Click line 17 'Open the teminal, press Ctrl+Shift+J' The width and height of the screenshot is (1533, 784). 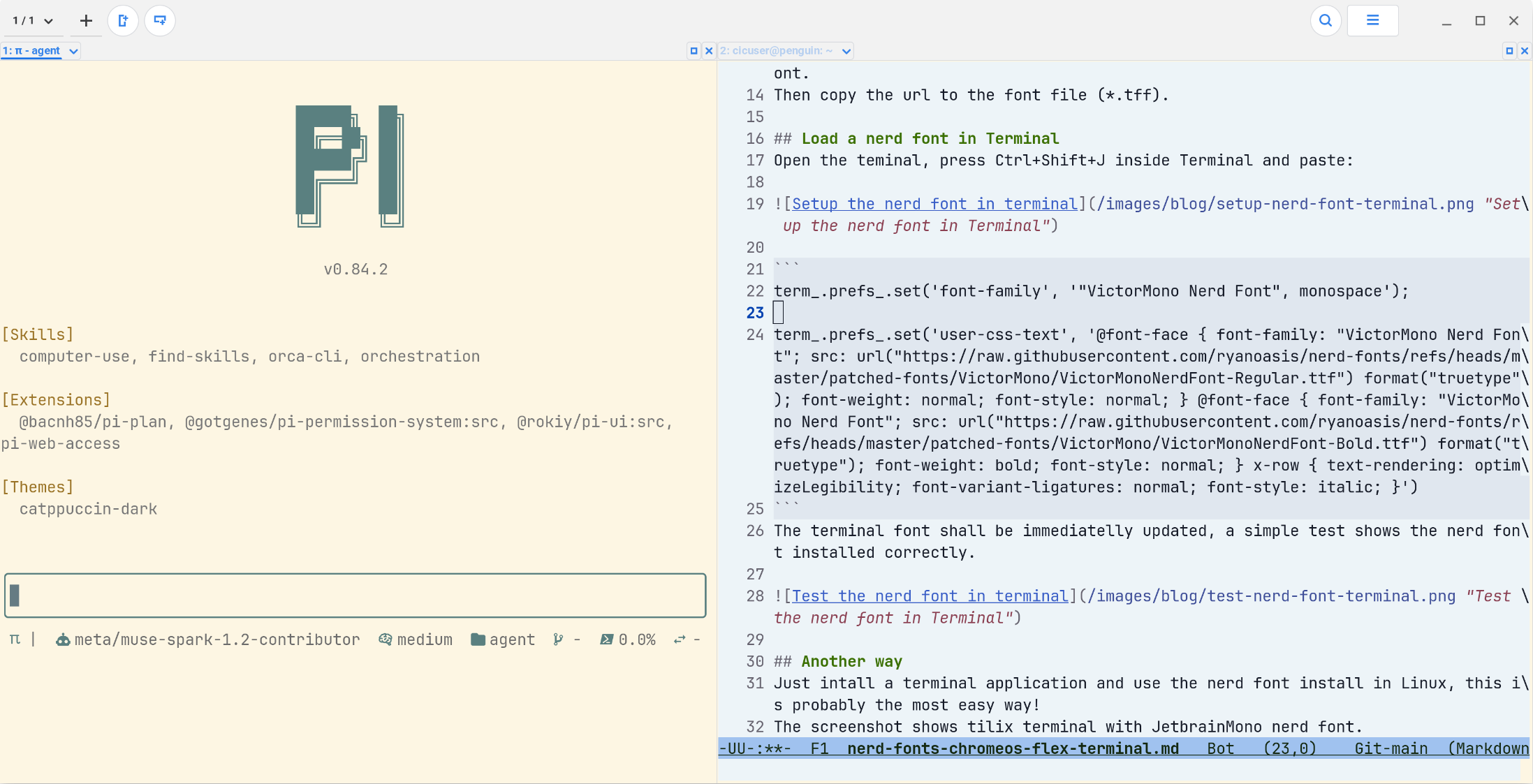(1063, 161)
